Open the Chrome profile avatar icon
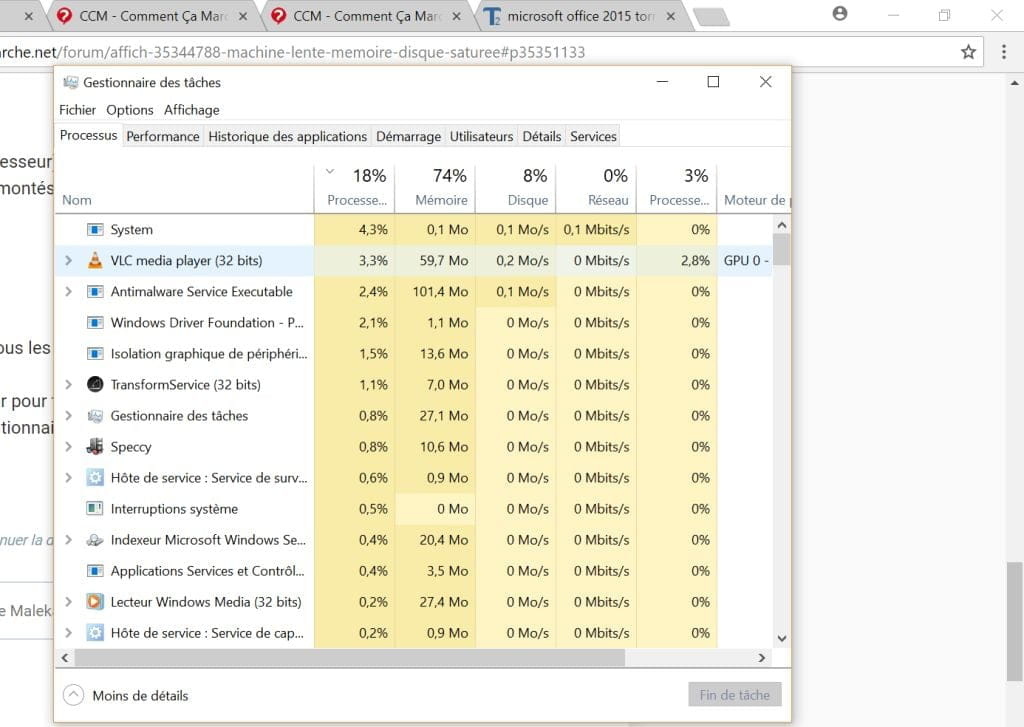Viewport: 1024px width, 727px height. point(840,14)
